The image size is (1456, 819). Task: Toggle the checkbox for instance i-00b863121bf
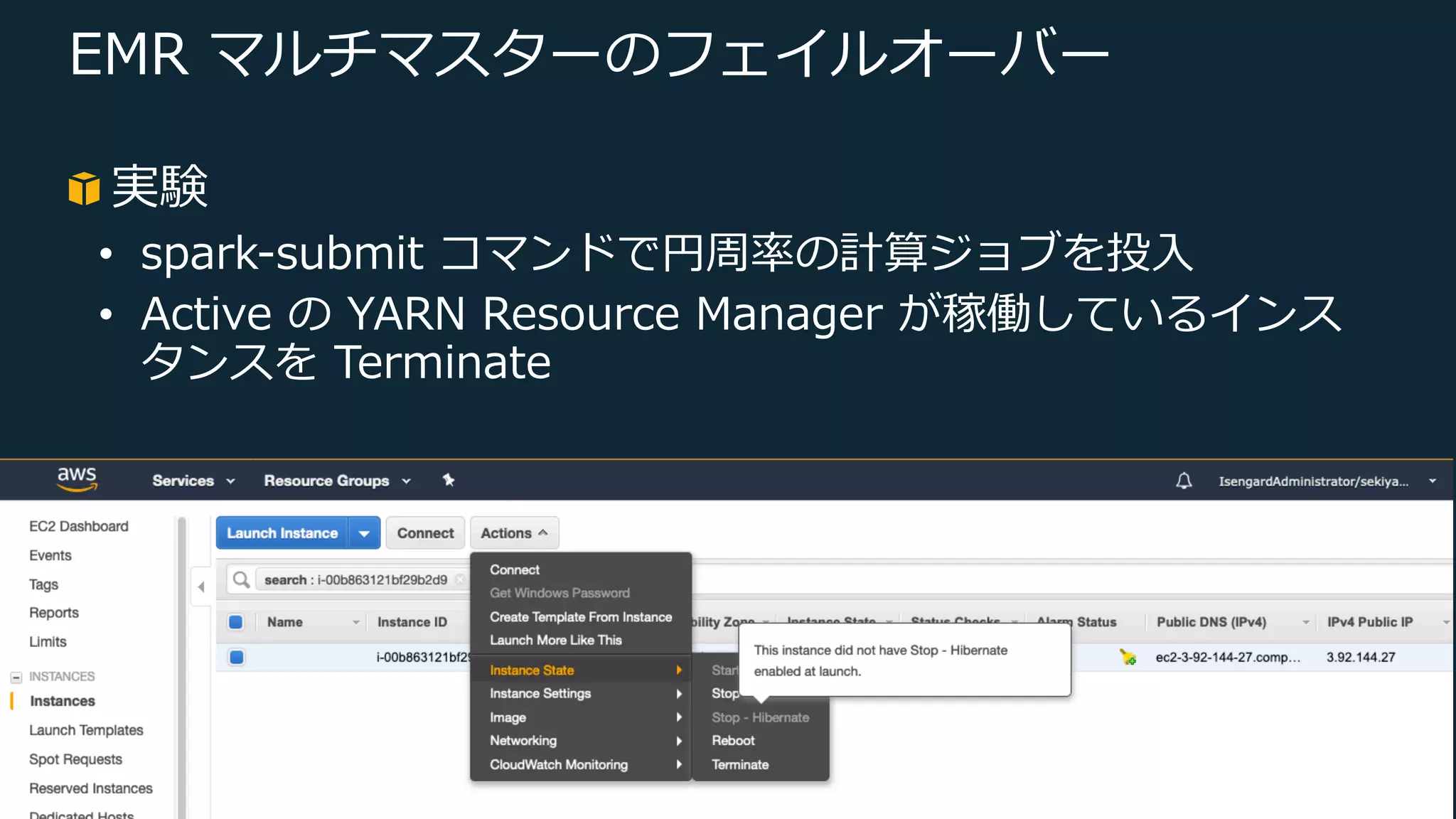pyautogui.click(x=237, y=657)
